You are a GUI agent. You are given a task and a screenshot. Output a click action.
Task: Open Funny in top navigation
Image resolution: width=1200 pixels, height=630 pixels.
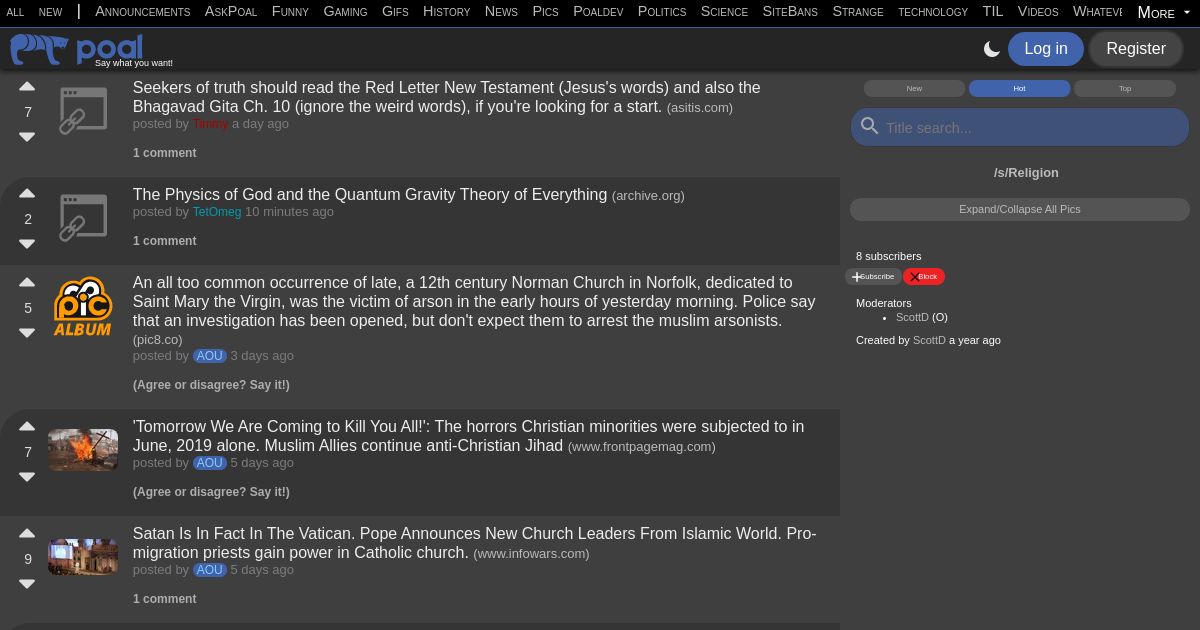click(290, 12)
